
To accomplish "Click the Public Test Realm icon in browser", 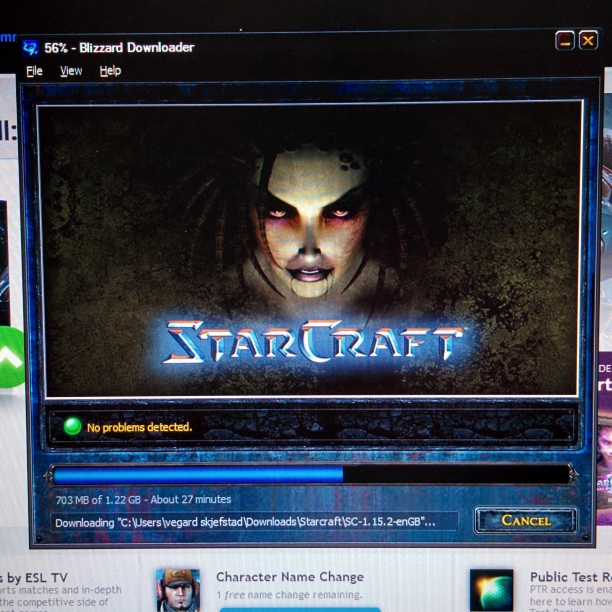I will click(491, 590).
